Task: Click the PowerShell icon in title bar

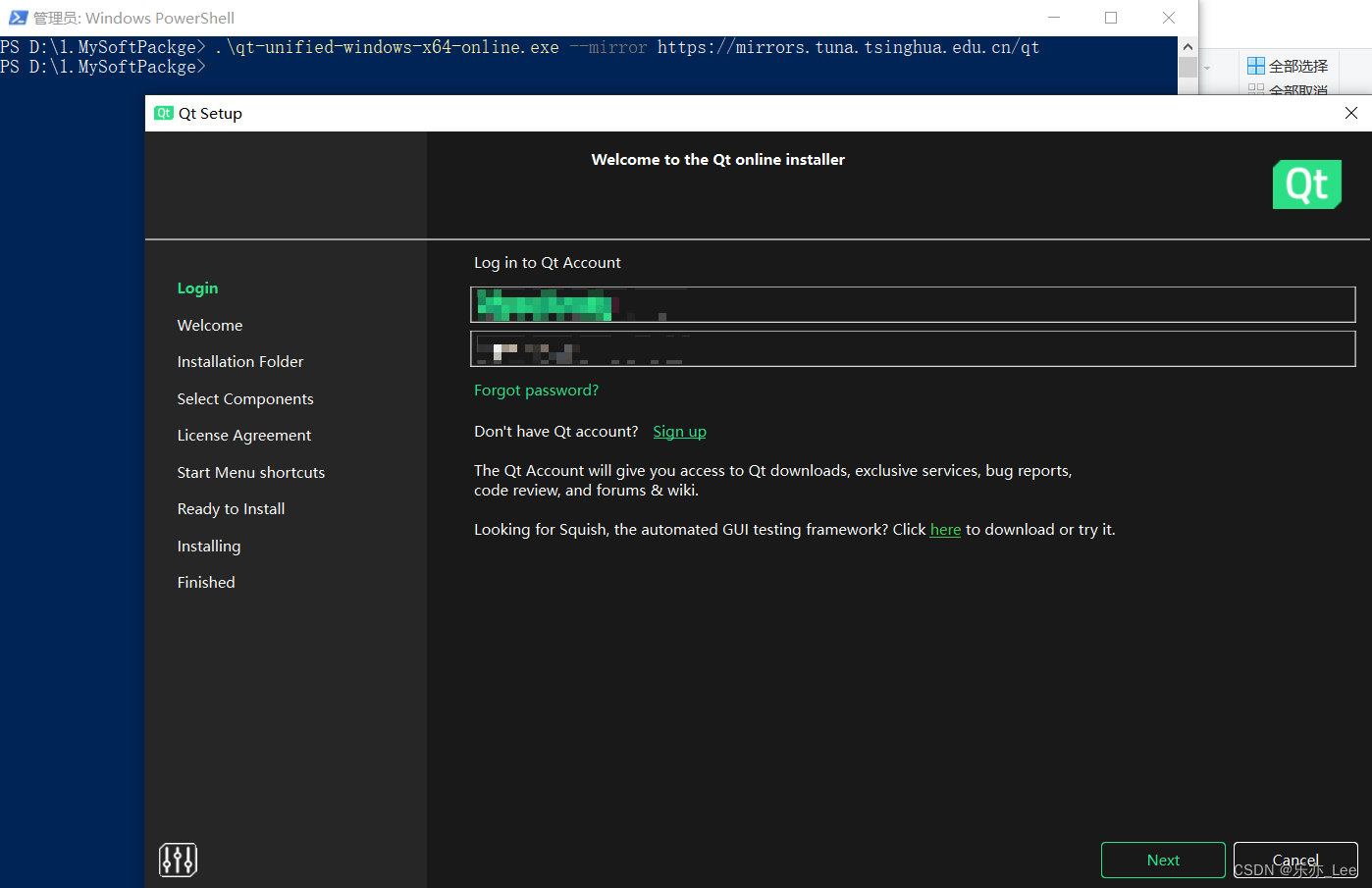Action: pyautogui.click(x=18, y=18)
